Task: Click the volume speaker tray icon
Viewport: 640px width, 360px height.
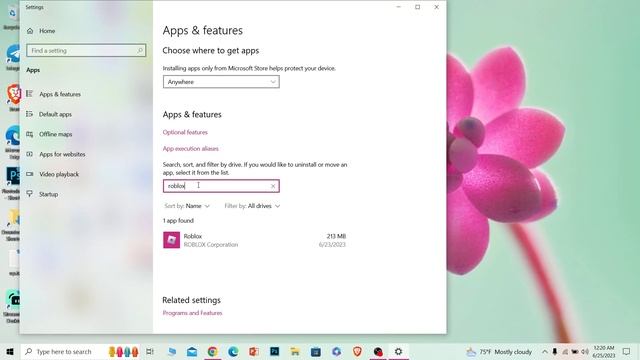Action: tap(585, 351)
